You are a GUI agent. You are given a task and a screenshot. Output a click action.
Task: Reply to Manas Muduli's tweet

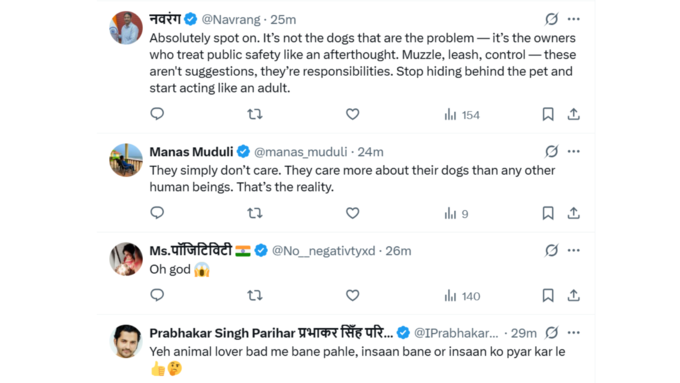coord(157,213)
